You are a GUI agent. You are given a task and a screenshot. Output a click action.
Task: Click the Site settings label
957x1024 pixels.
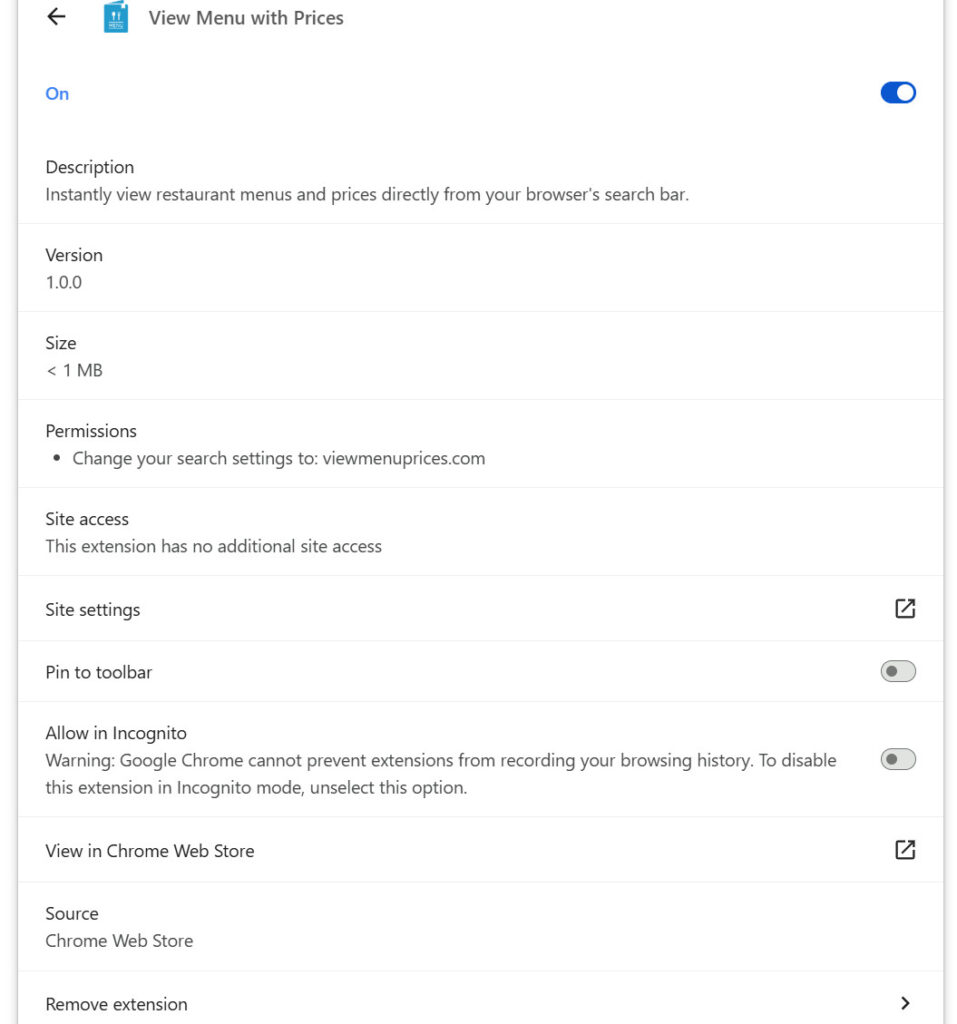[x=93, y=609]
